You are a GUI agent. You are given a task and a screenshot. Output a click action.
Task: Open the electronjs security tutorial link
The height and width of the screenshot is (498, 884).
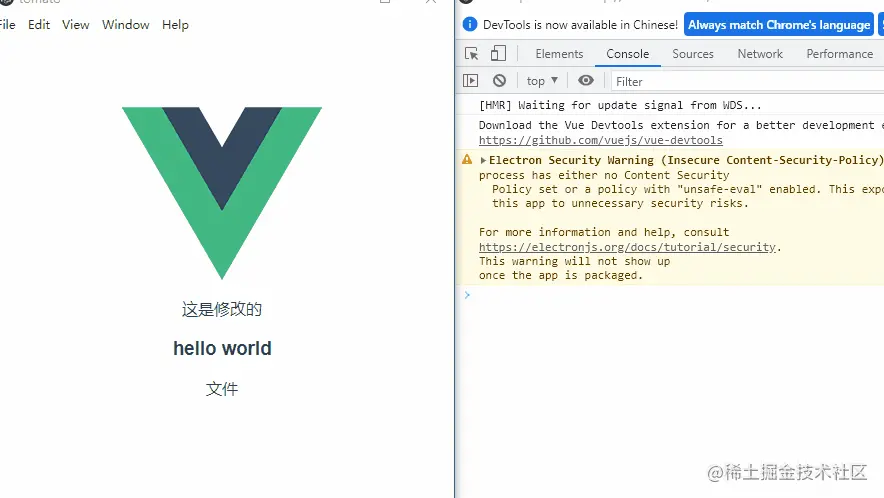coord(627,247)
